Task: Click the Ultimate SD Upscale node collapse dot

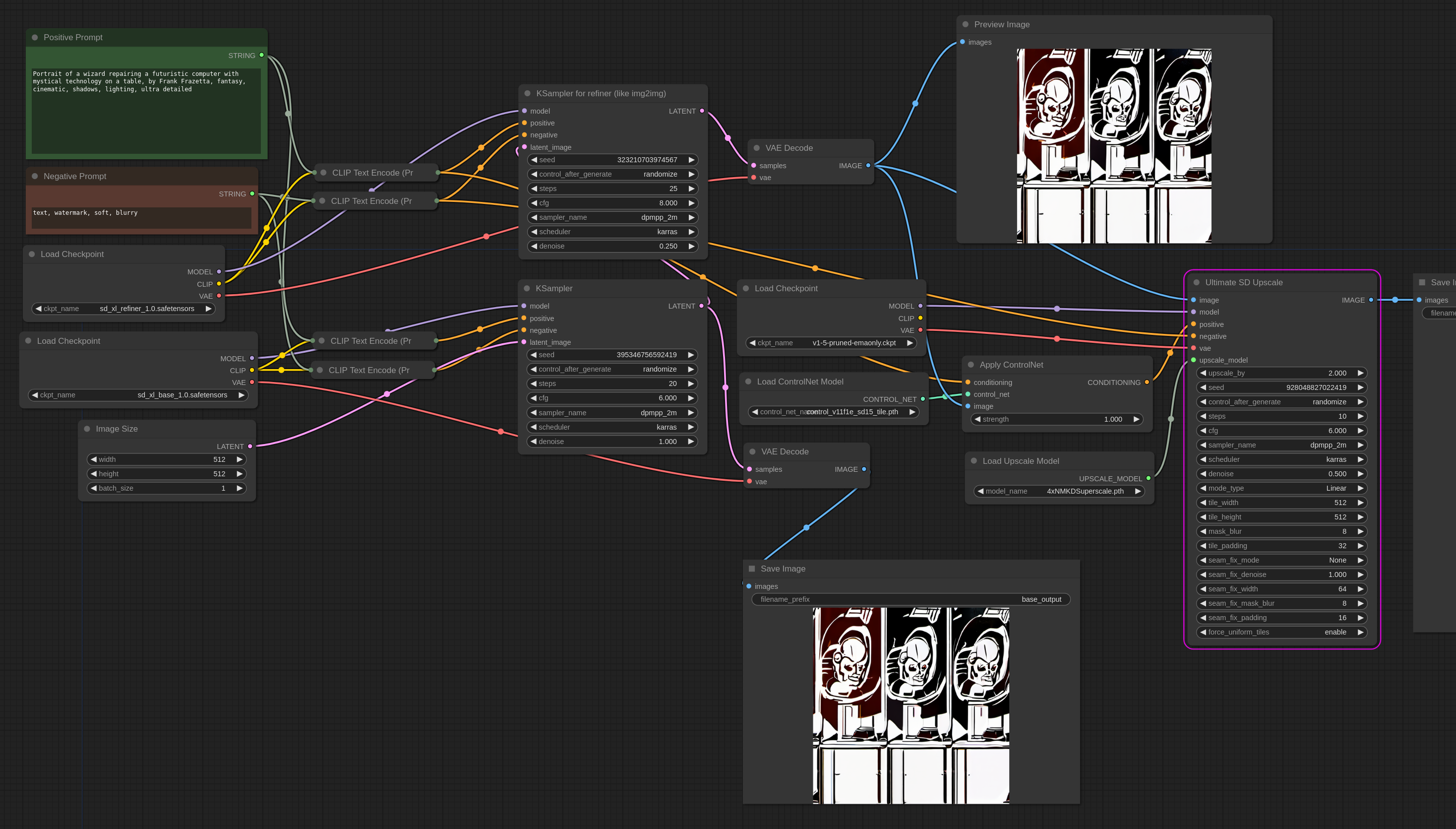Action: [x=1196, y=282]
